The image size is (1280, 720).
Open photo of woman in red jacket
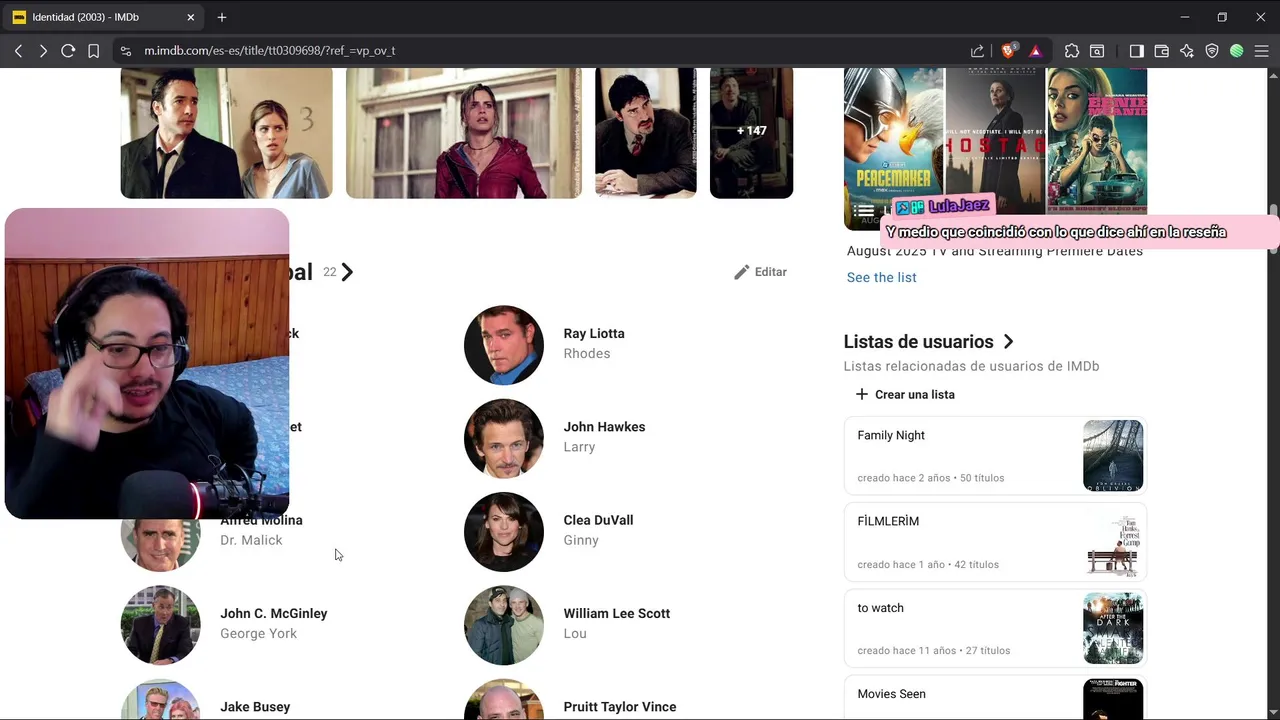pyautogui.click(x=463, y=132)
